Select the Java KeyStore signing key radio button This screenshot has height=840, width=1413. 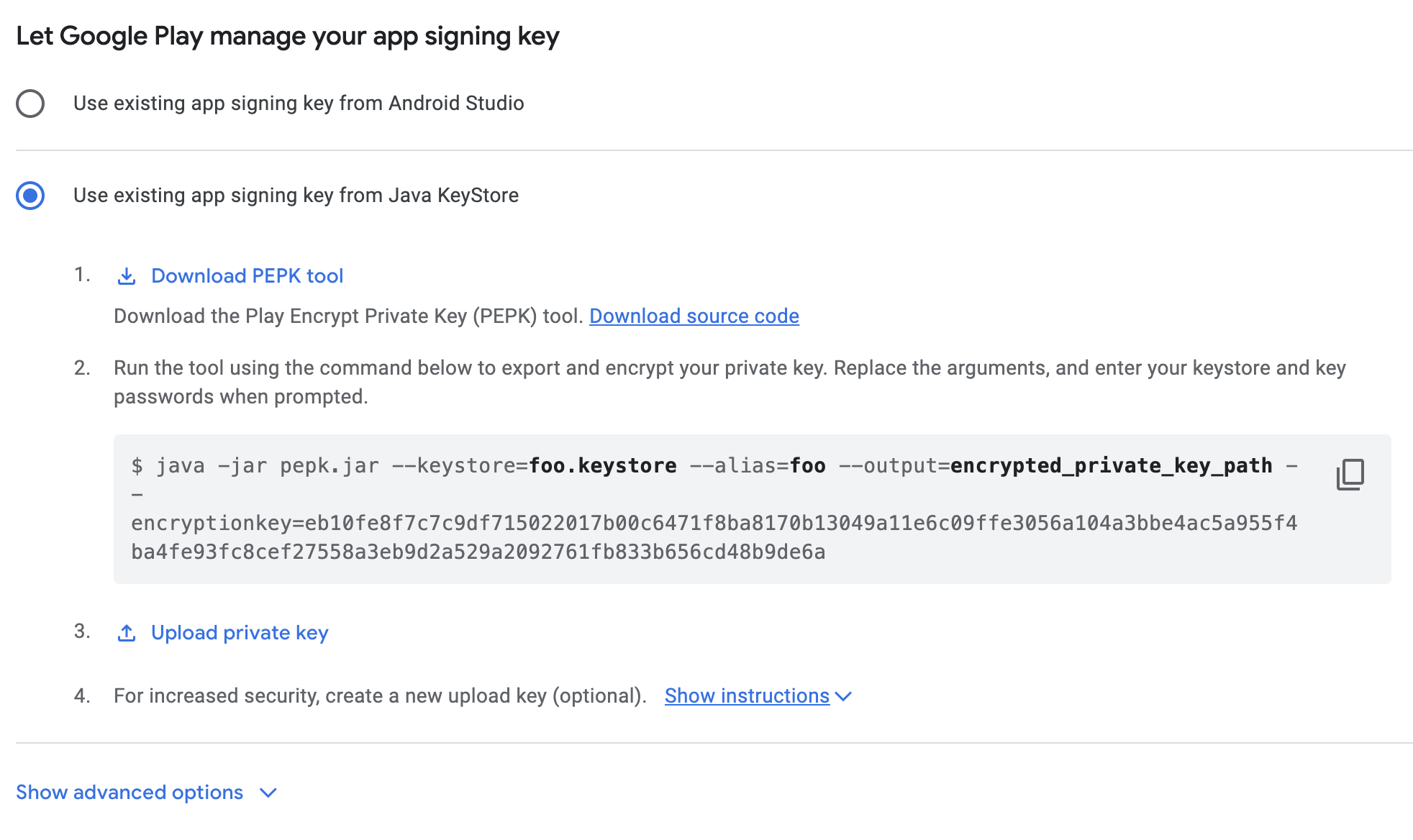30,196
